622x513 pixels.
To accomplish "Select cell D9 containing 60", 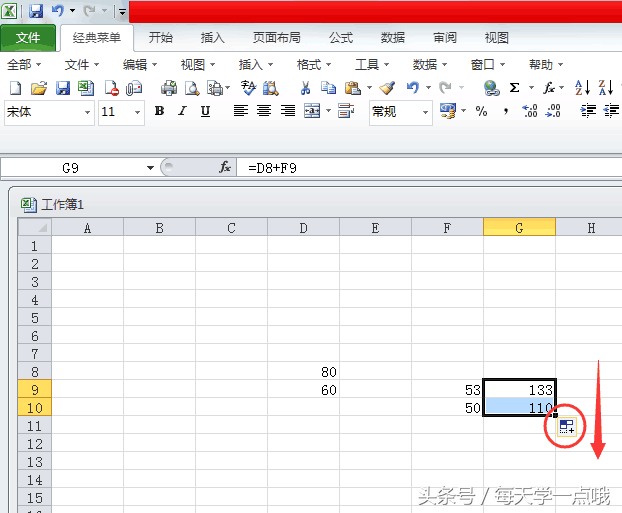I will (303, 390).
